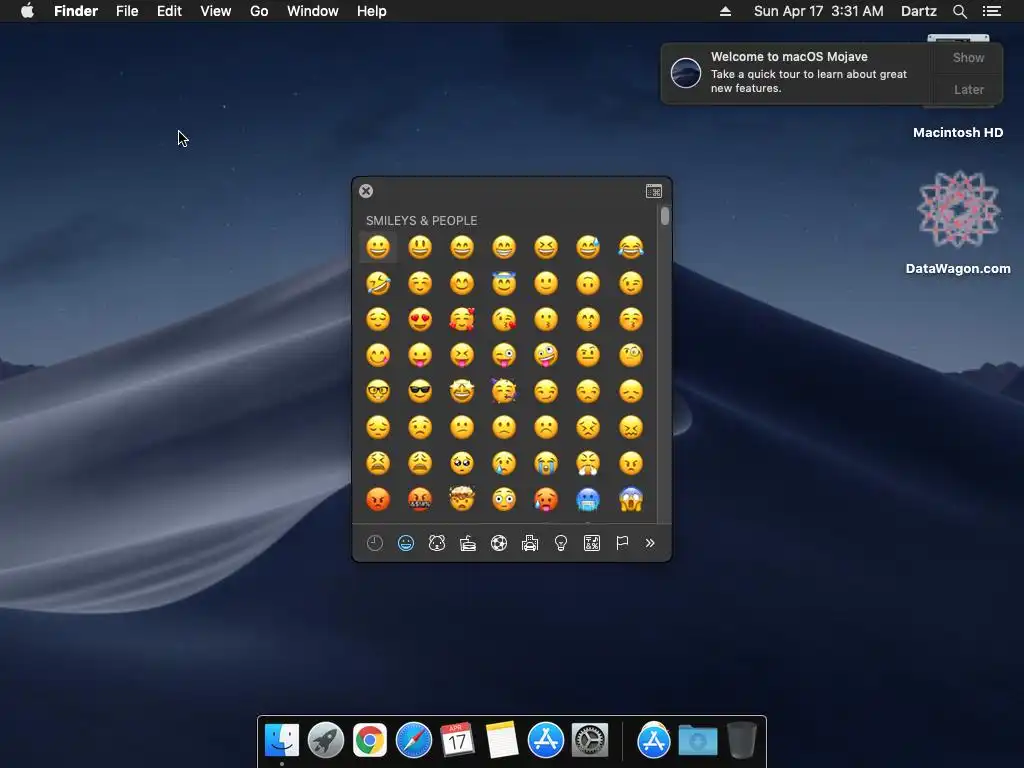Open the Finder menu
This screenshot has height=768, width=1024.
click(x=76, y=11)
